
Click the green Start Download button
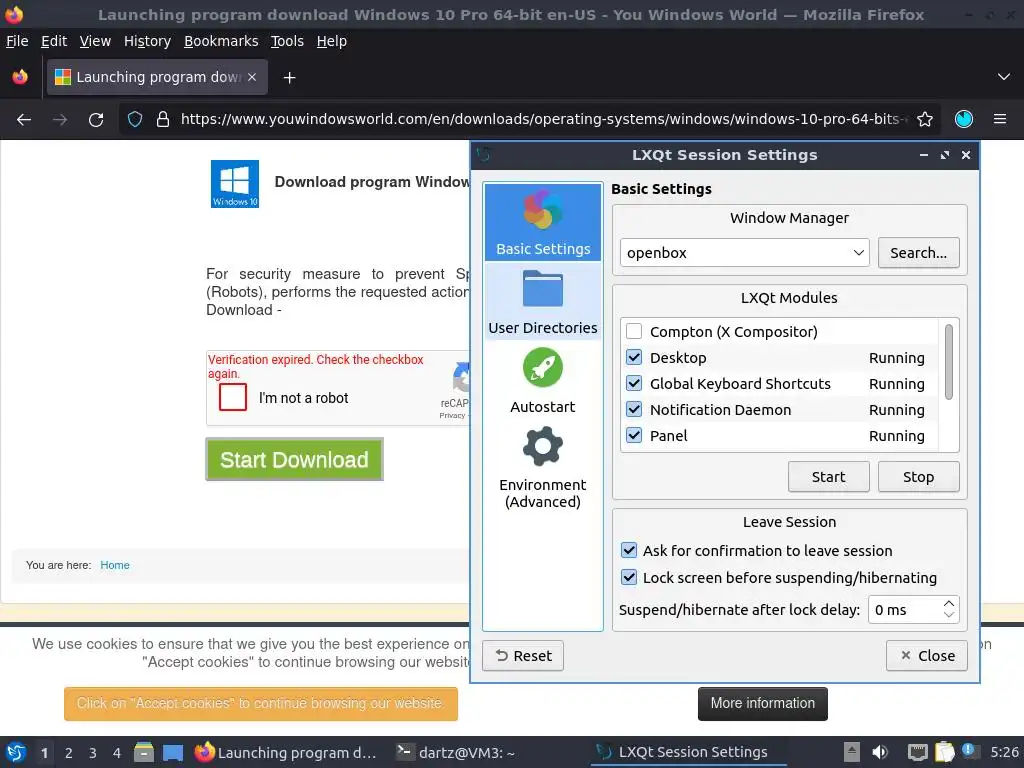[x=295, y=460]
